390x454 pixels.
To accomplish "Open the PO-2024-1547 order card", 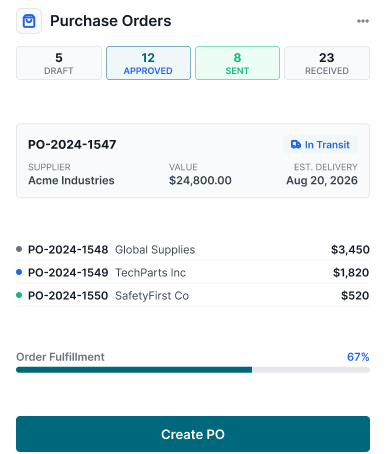I will [x=193, y=161].
